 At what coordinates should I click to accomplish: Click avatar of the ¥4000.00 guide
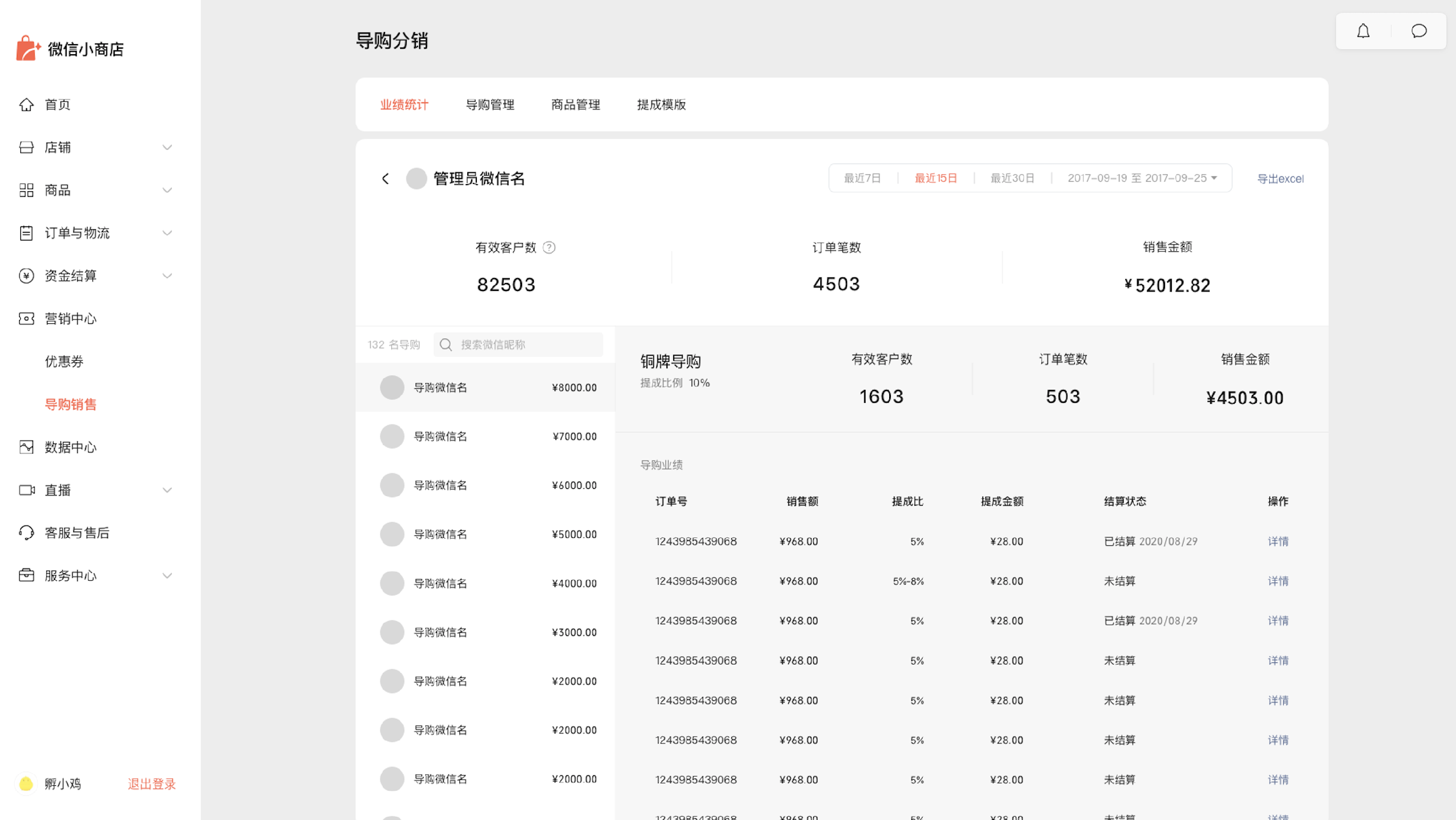tap(392, 583)
